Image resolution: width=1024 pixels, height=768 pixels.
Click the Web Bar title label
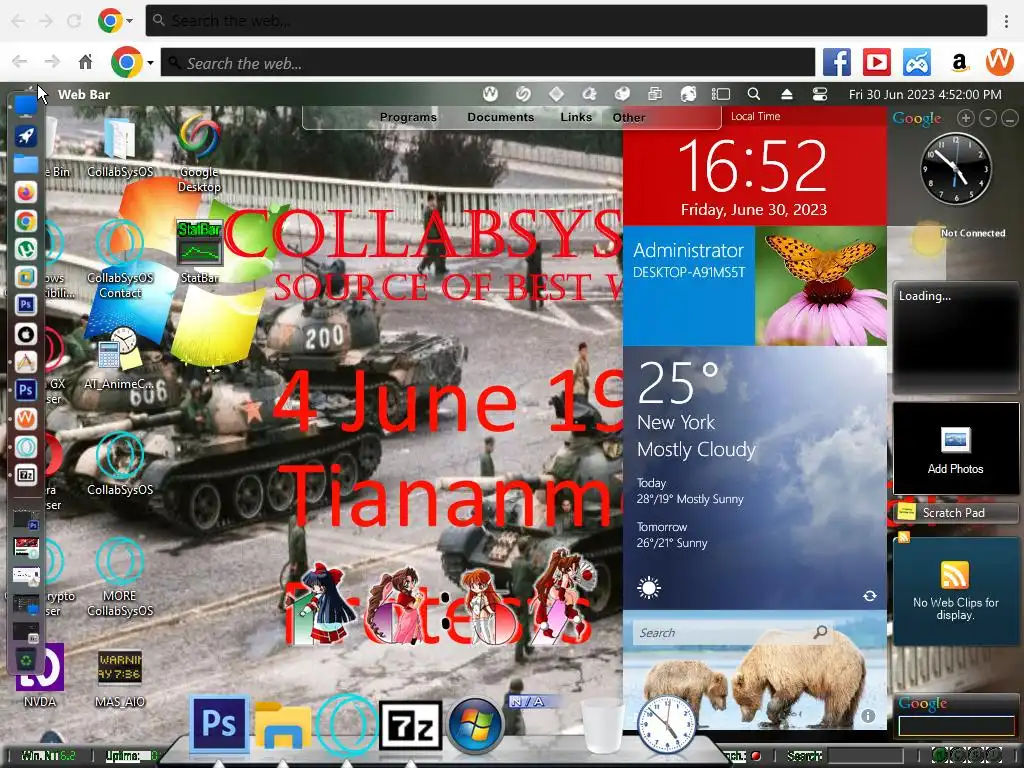point(84,95)
